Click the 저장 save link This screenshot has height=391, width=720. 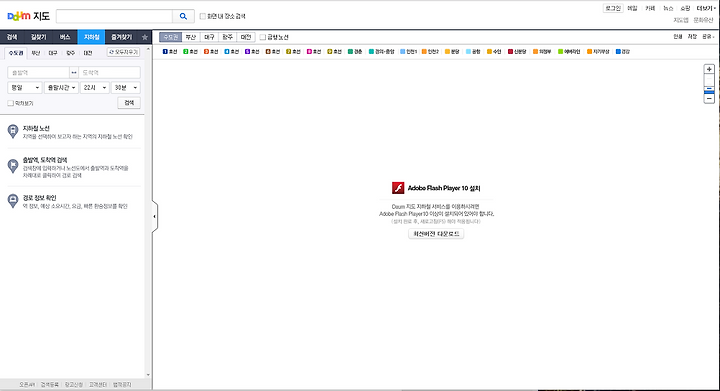[x=692, y=37]
